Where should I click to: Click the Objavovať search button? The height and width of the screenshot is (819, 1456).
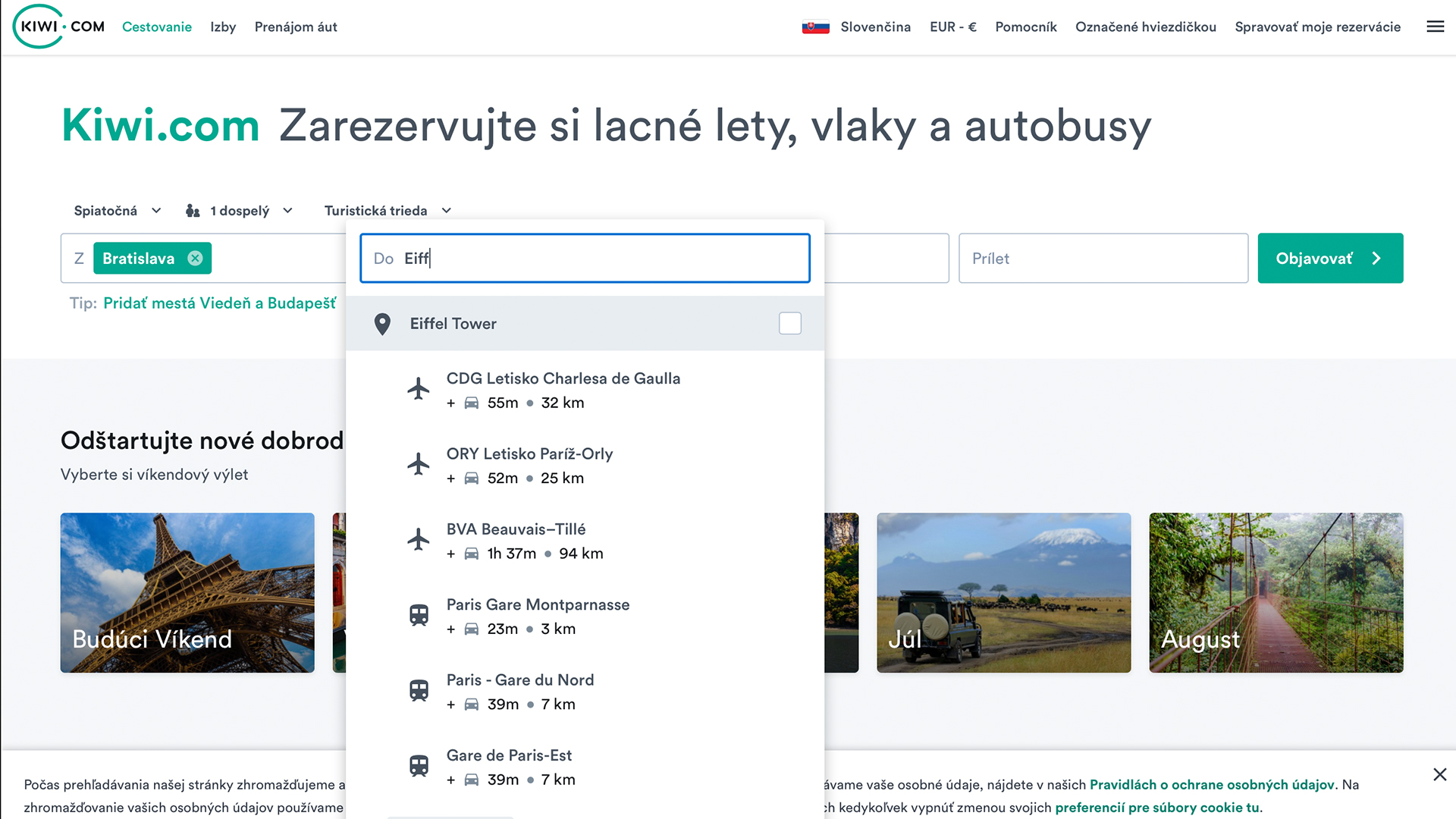click(x=1330, y=259)
